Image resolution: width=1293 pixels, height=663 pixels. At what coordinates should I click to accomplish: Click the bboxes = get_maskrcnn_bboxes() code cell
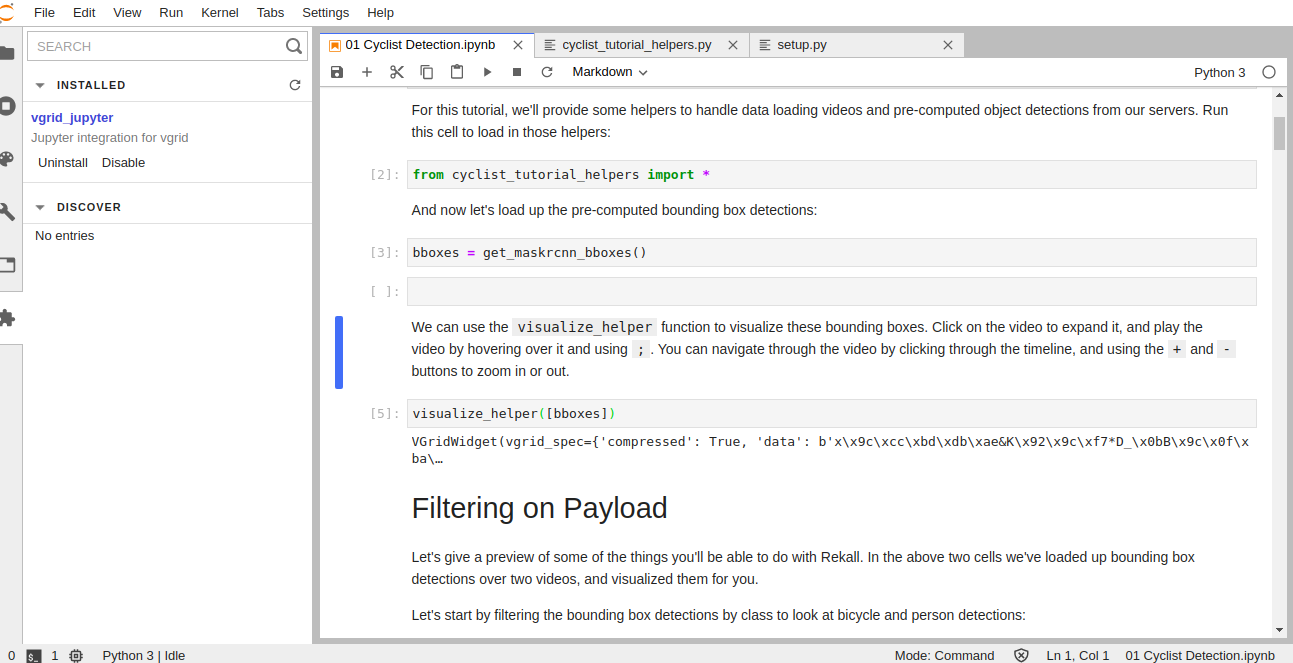coord(831,253)
